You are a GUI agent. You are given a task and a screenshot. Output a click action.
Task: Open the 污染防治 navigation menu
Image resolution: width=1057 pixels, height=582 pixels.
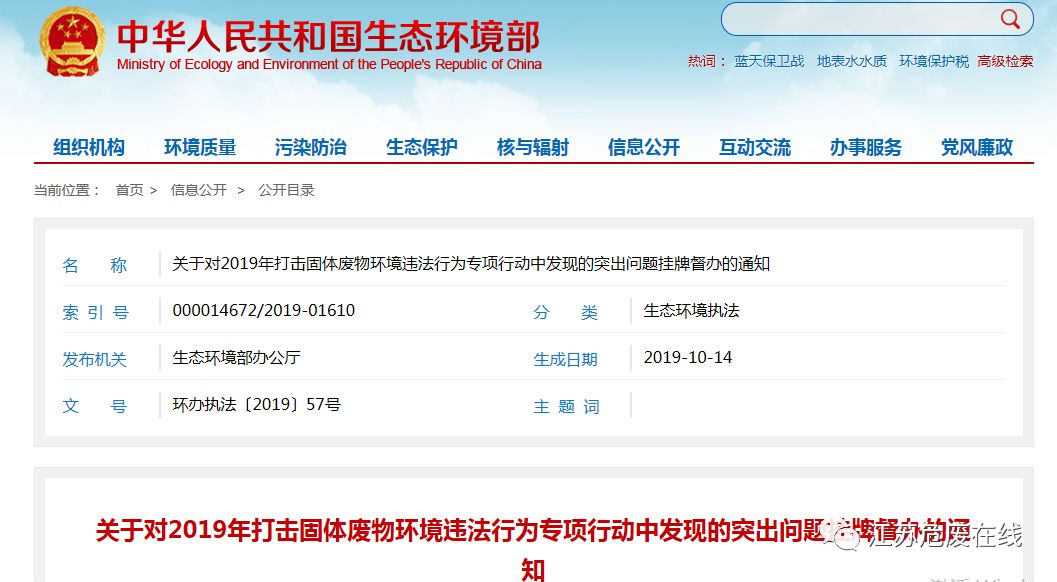click(x=311, y=147)
